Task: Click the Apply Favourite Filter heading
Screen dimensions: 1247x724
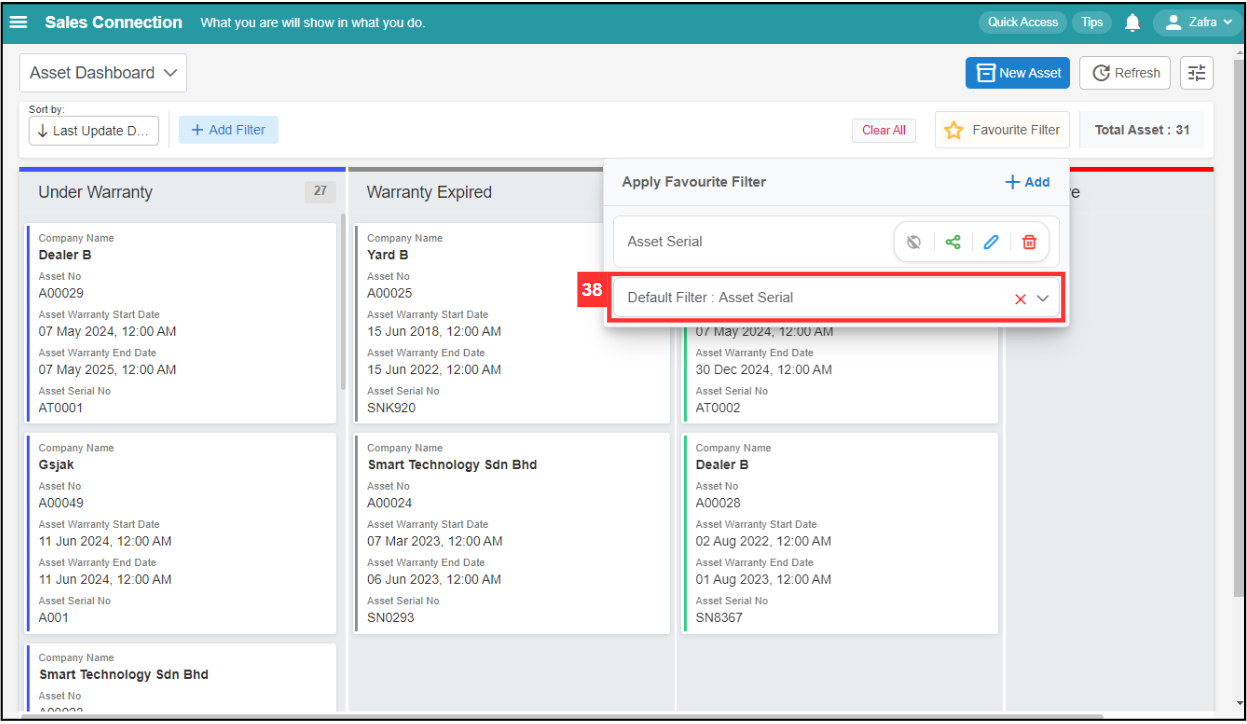Action: coord(694,182)
